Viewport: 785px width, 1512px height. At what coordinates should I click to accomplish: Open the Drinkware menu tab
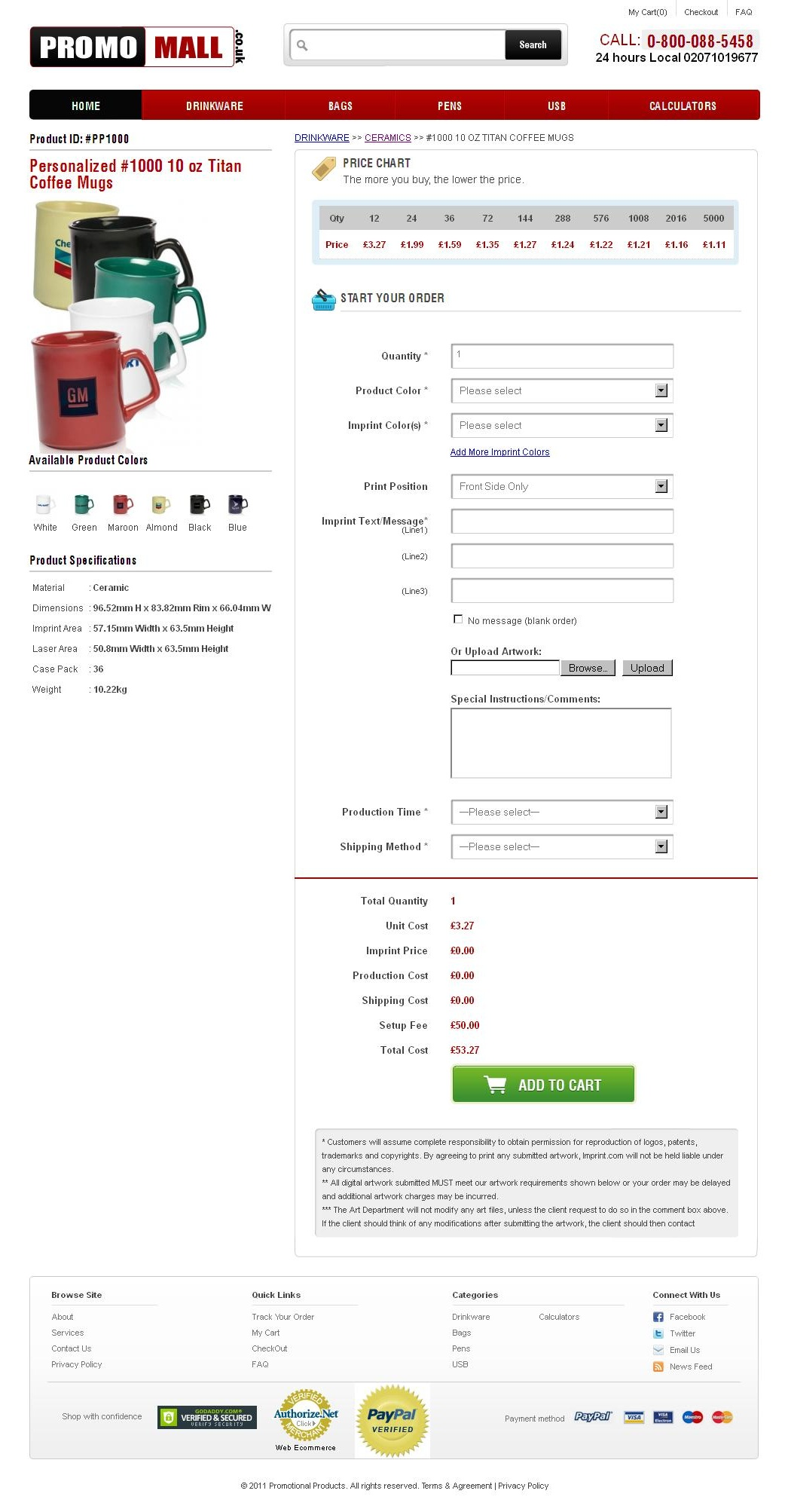click(x=214, y=106)
